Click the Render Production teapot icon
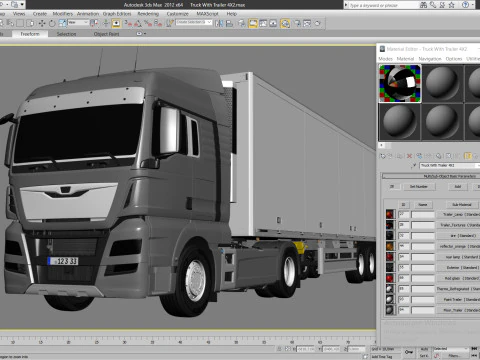 click(x=318, y=23)
